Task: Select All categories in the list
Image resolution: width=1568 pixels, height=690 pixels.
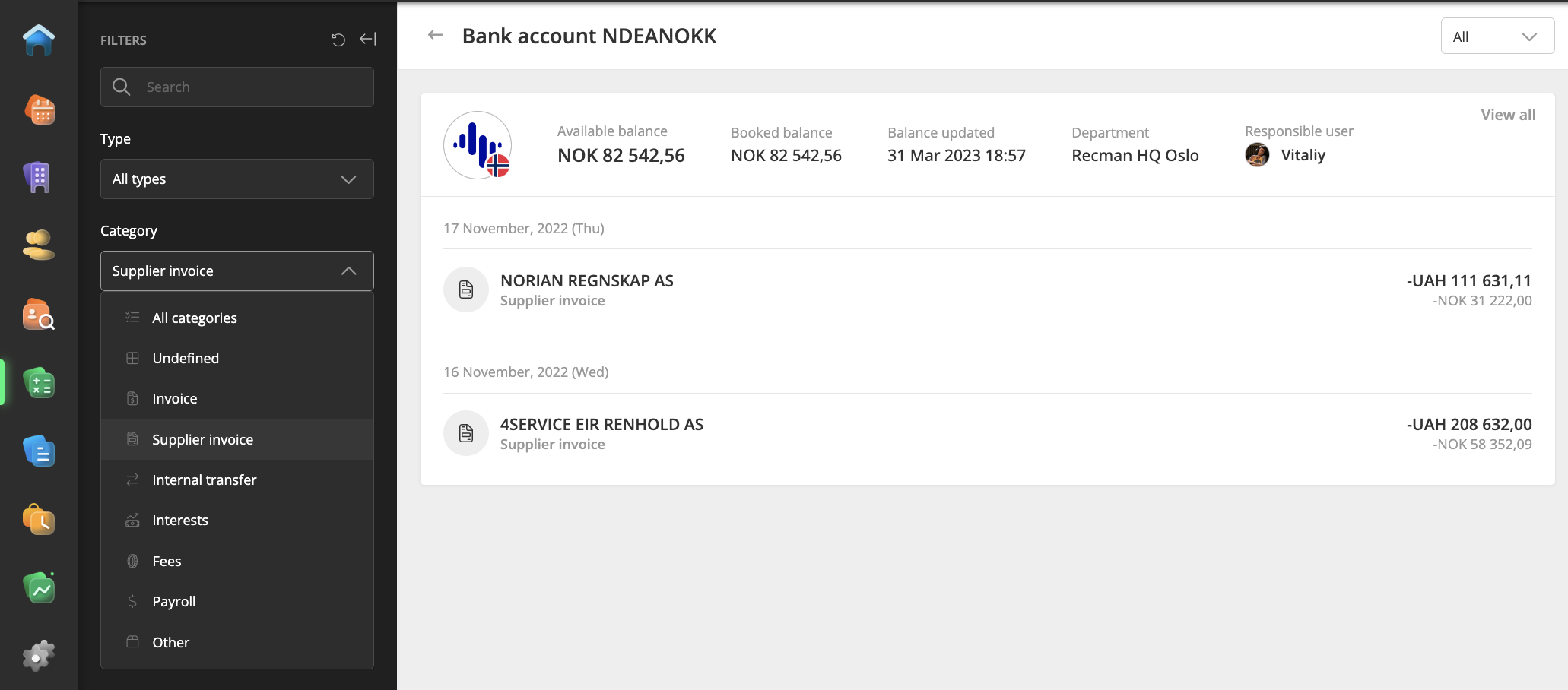Action: [194, 318]
